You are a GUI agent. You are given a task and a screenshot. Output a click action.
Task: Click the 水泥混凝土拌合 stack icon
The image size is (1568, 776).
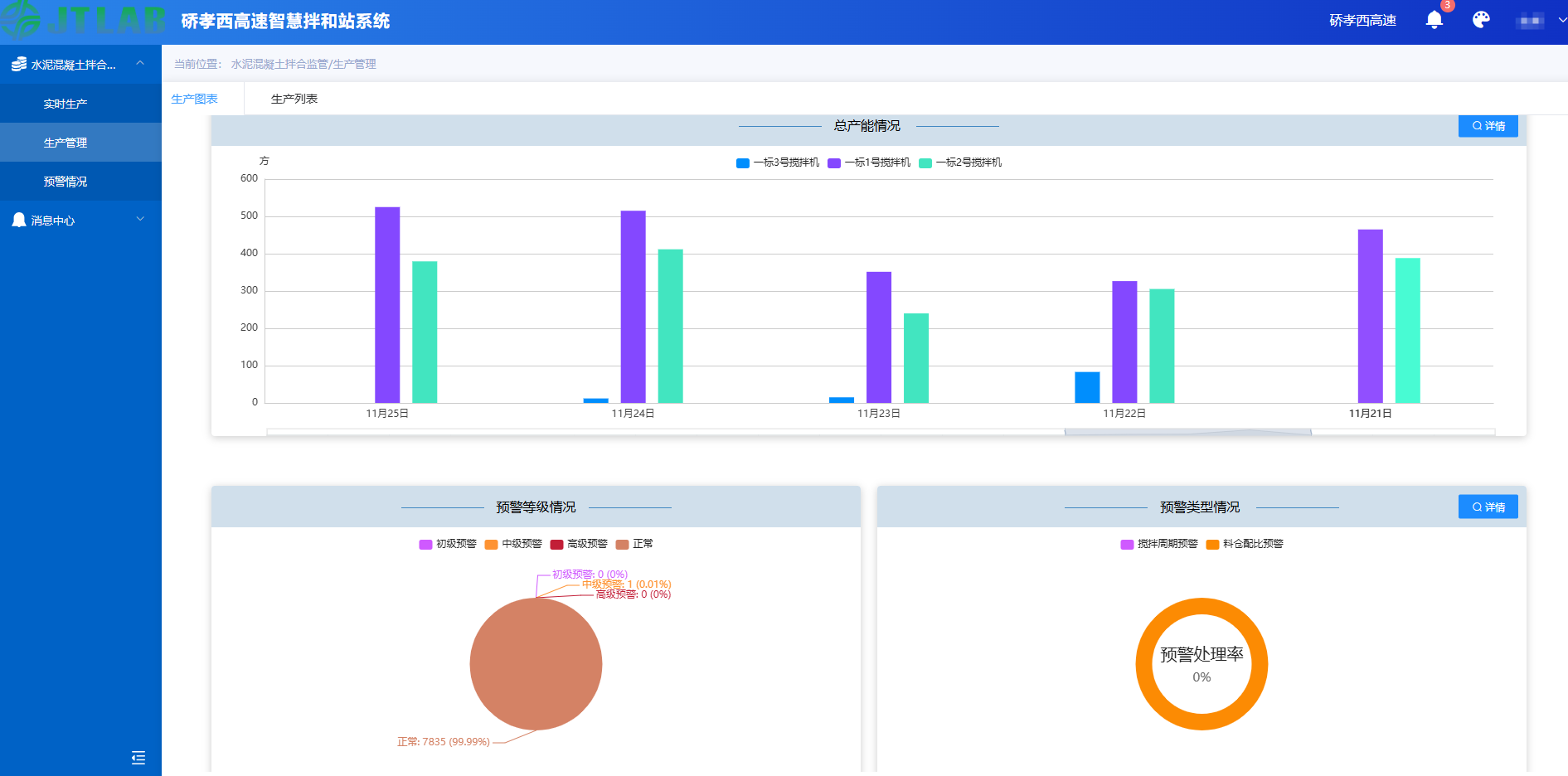18,64
